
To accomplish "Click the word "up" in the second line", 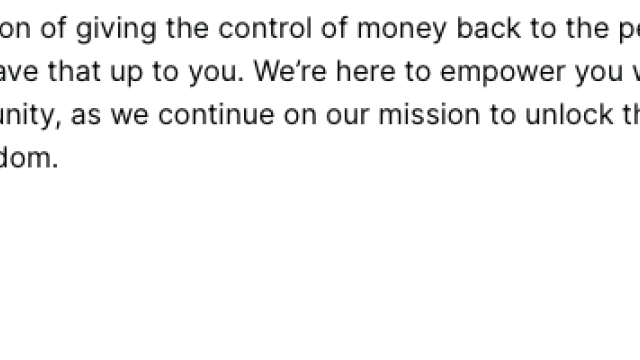I will [x=127, y=73].
